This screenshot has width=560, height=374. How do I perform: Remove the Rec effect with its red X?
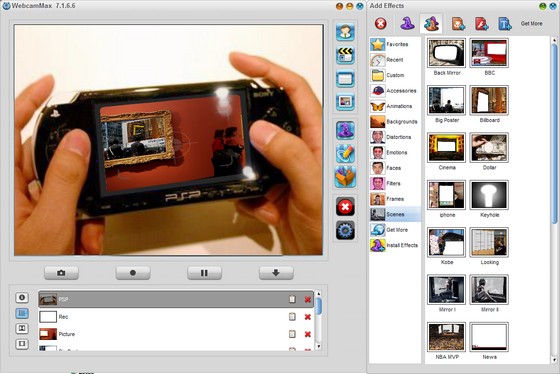tap(308, 317)
